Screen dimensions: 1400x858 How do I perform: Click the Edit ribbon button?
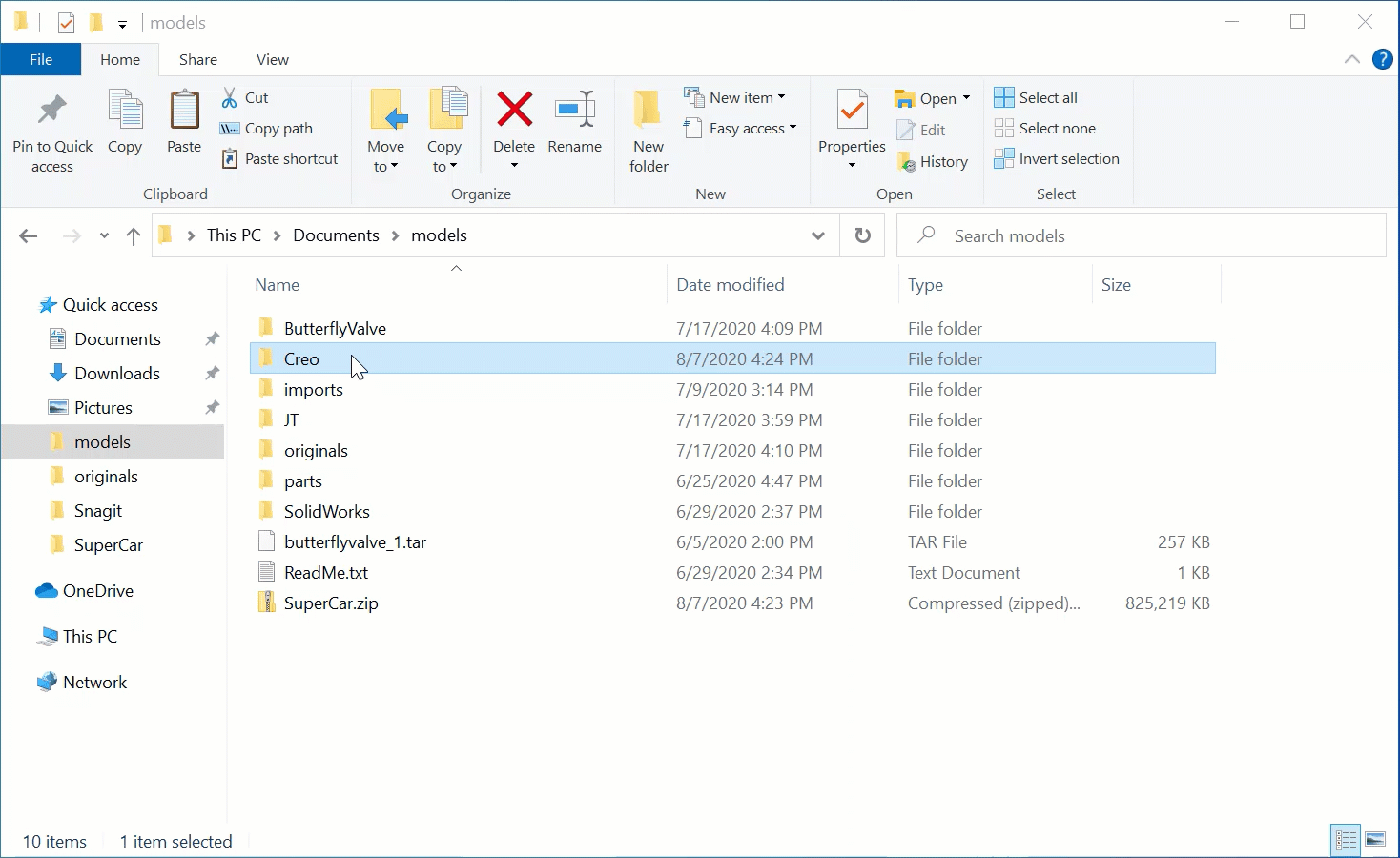921,130
